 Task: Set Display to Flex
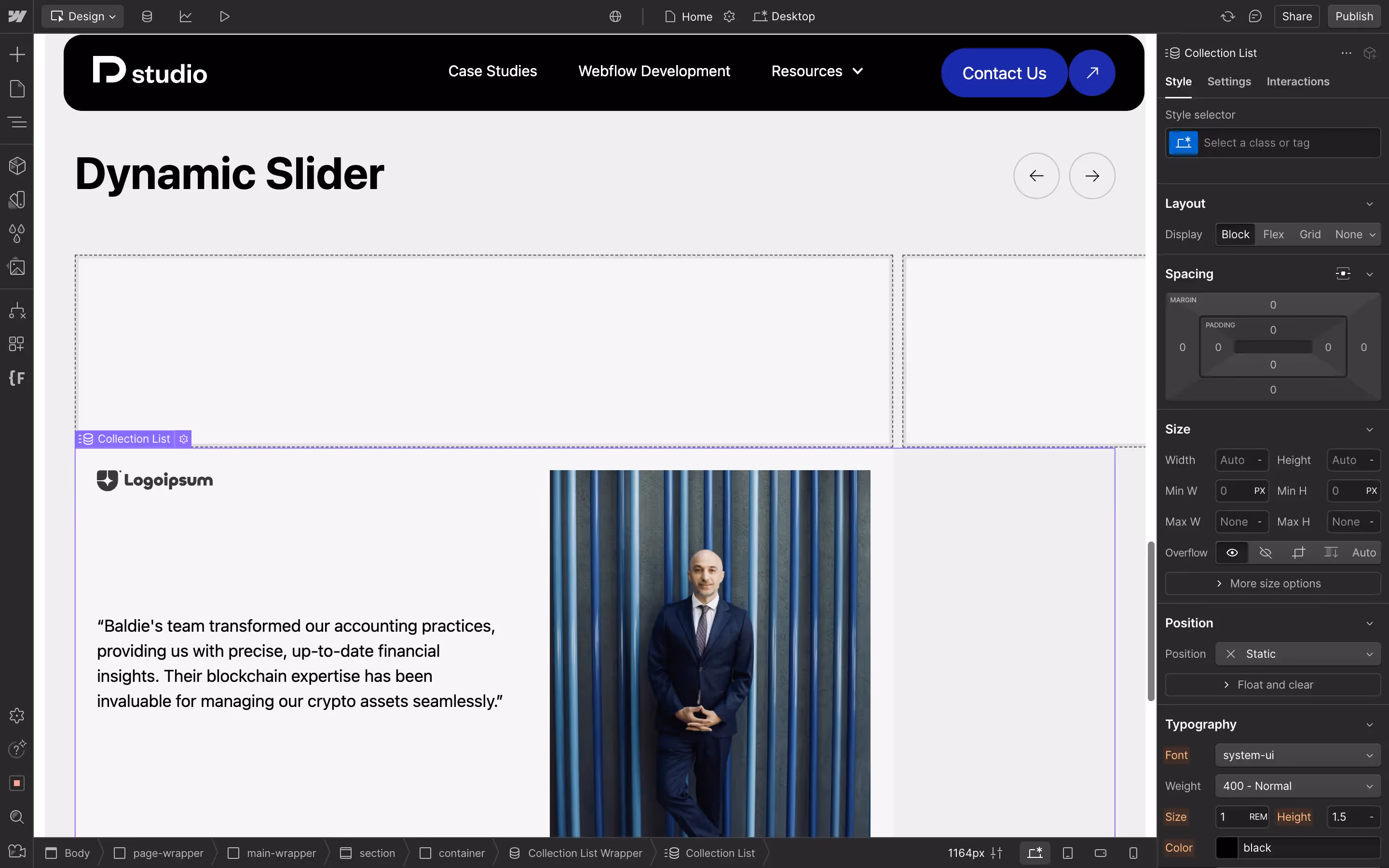tap(1273, 234)
